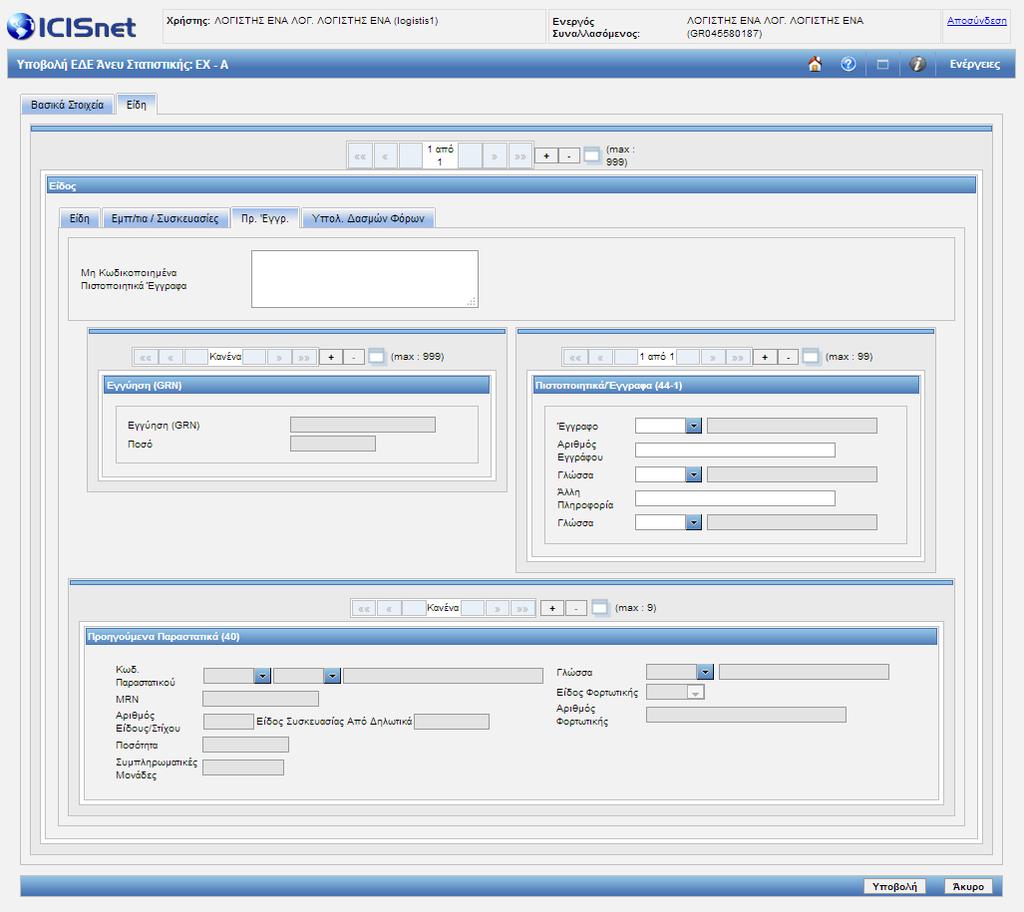The width and height of the screenshot is (1024, 912).
Task: Click the first-page arrows in the Προηγούμενα Παραστατικά pager
Action: tap(364, 608)
